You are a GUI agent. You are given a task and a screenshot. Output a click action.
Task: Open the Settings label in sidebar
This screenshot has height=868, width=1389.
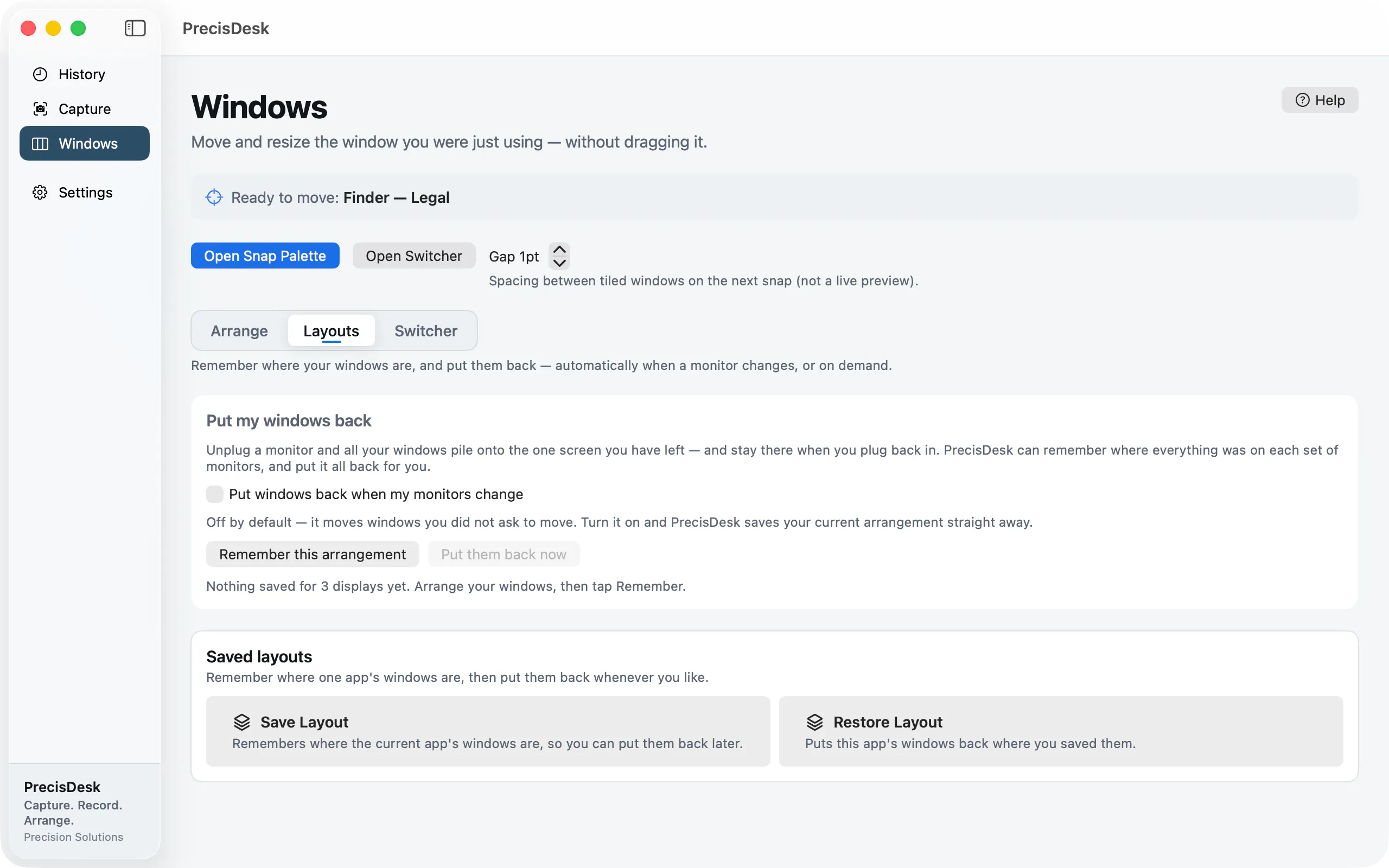pos(86,192)
